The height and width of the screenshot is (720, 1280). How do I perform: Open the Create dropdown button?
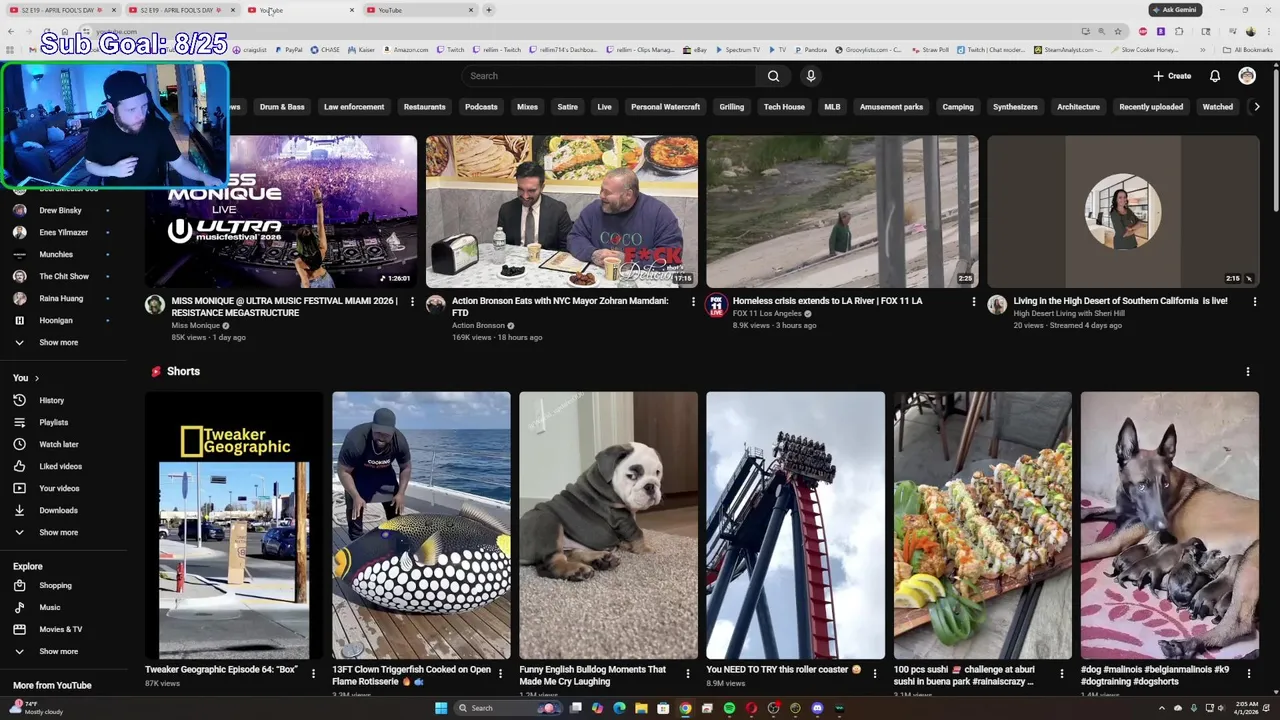coord(1172,76)
